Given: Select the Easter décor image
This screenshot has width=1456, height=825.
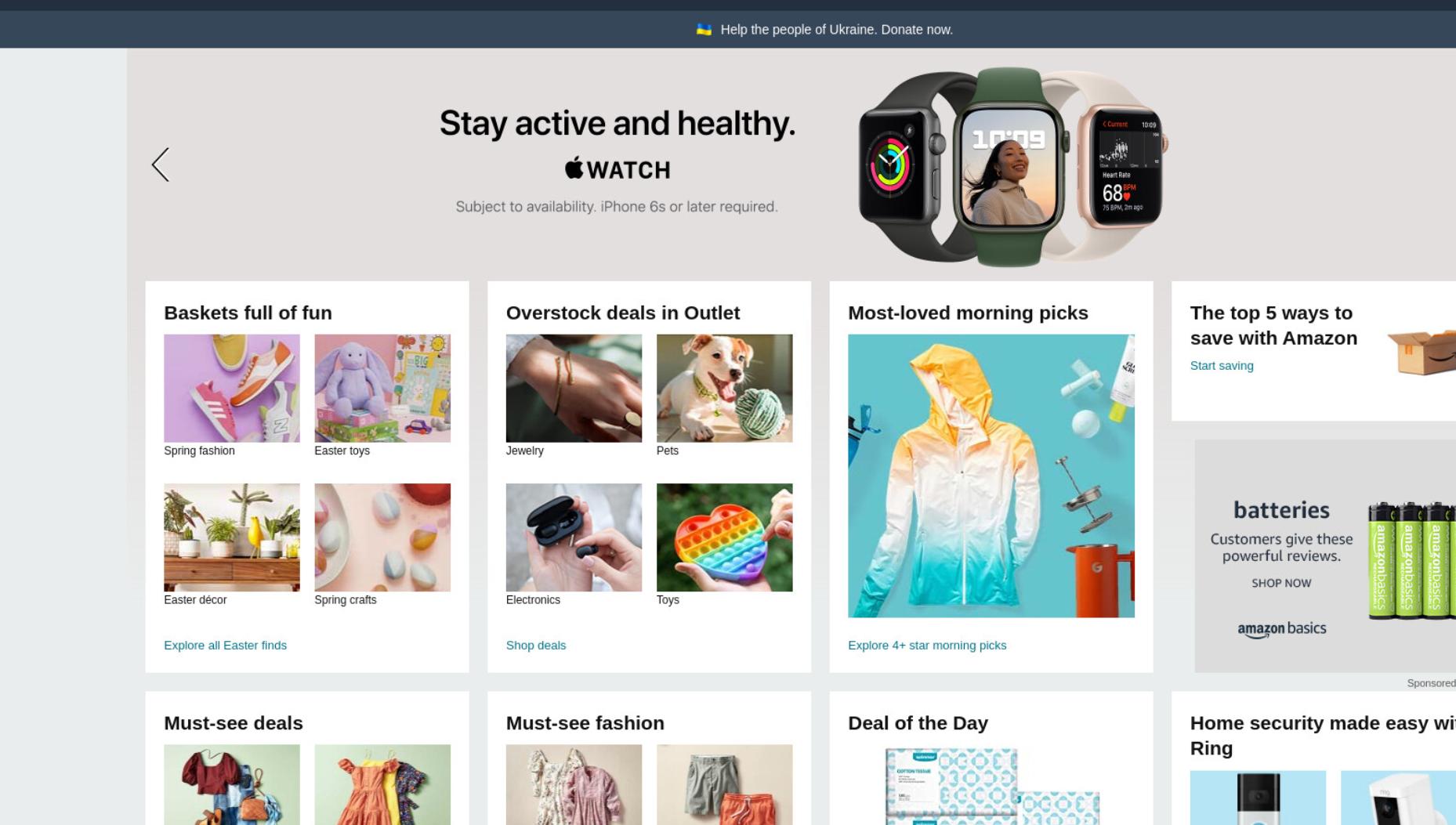Looking at the screenshot, I should click(x=231, y=537).
